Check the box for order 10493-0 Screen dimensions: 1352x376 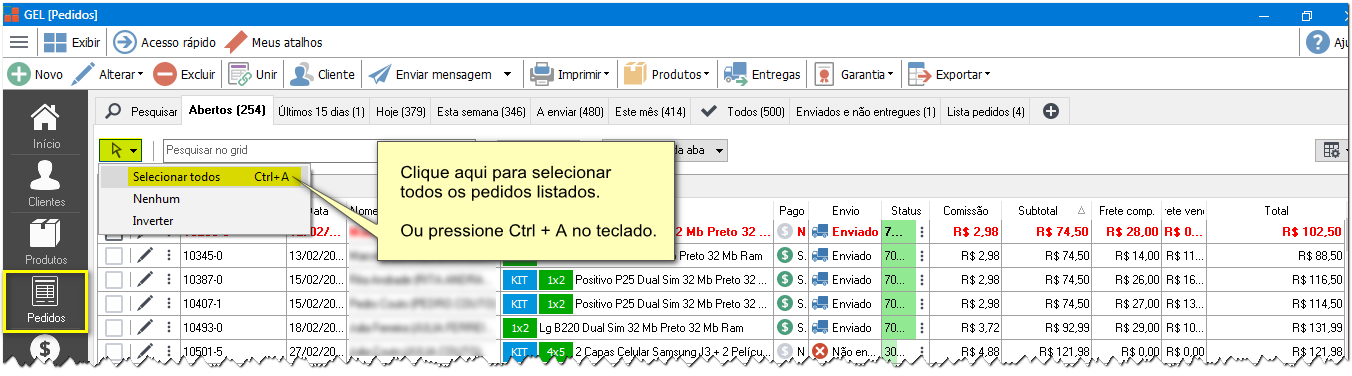[x=114, y=328]
